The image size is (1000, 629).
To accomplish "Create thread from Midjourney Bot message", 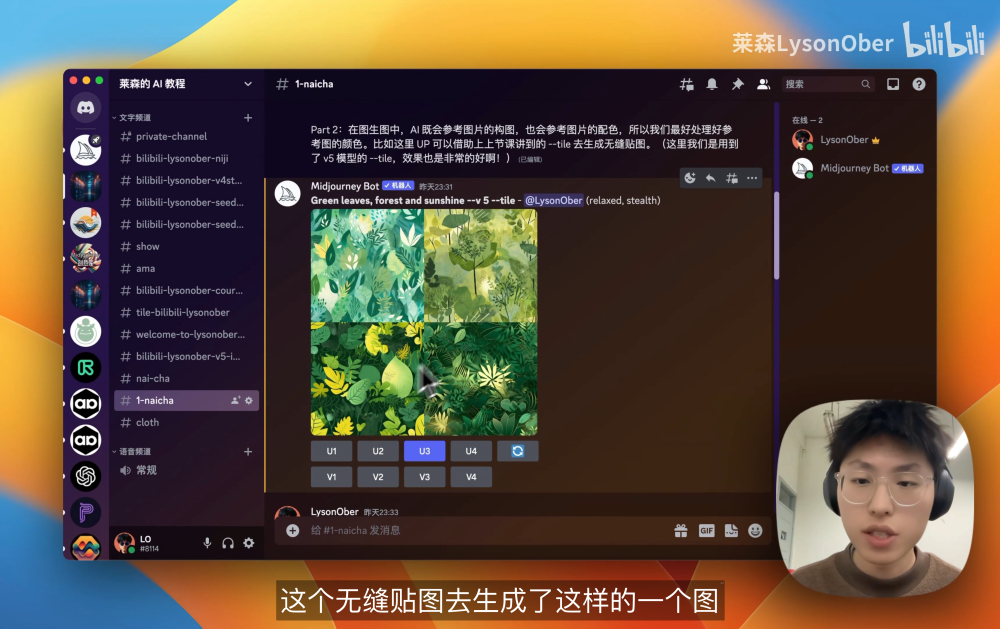I will (732, 178).
